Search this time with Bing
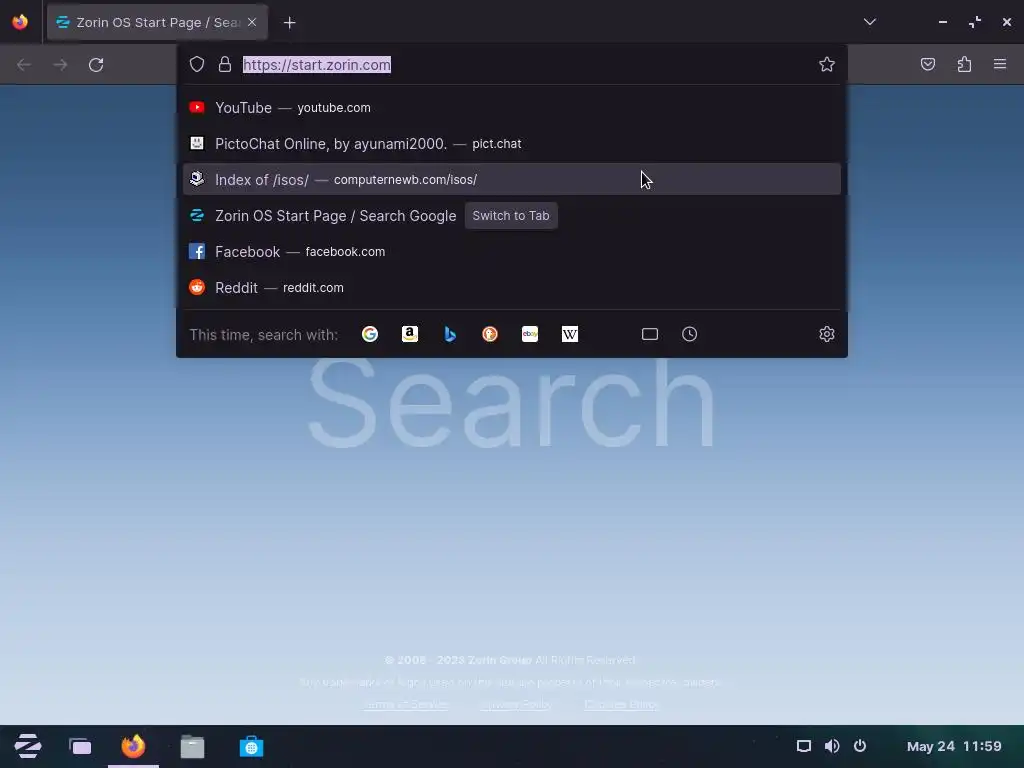 click(450, 334)
